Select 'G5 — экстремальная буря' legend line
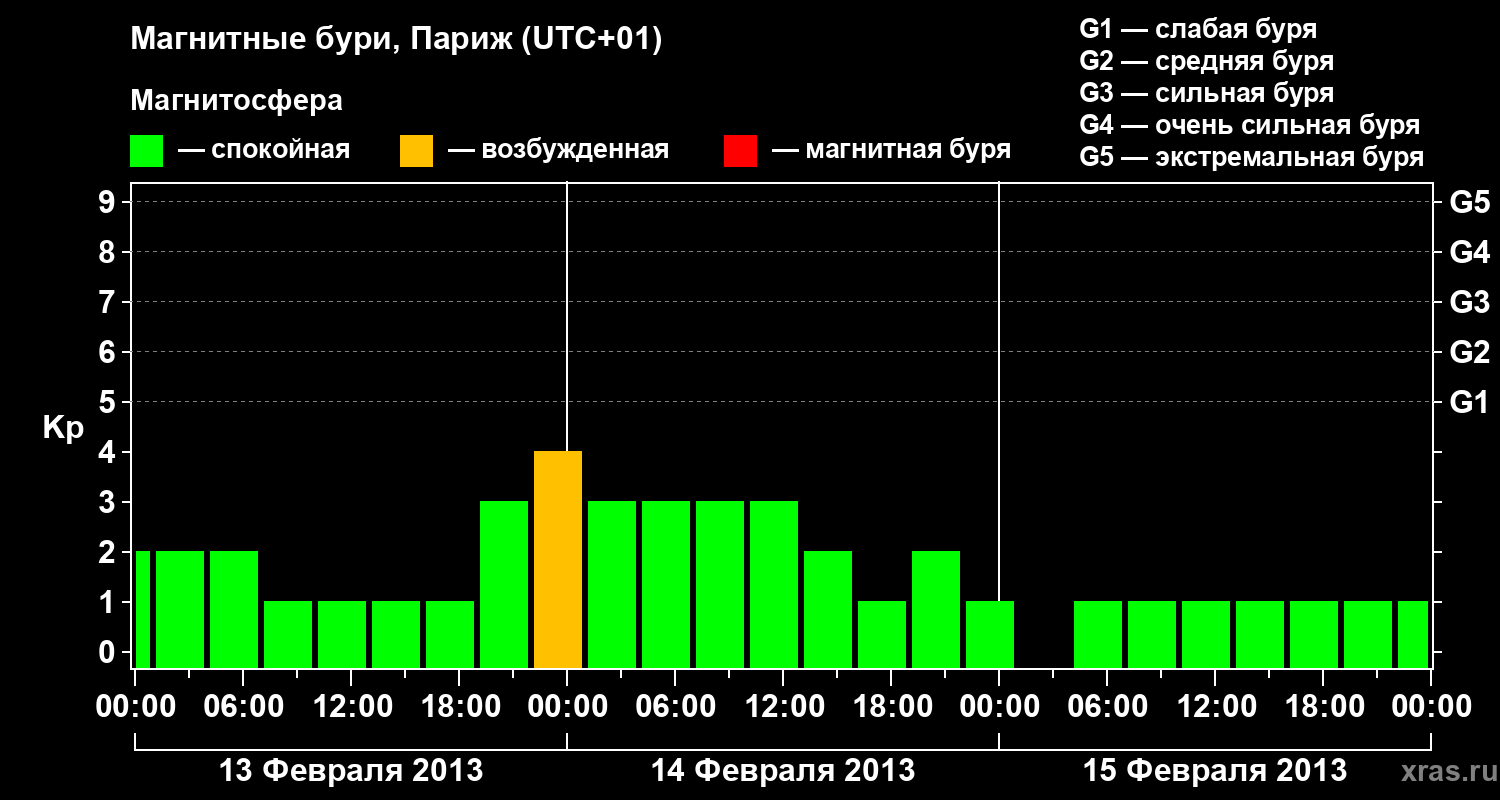The image size is (1500, 800). (x=1251, y=157)
